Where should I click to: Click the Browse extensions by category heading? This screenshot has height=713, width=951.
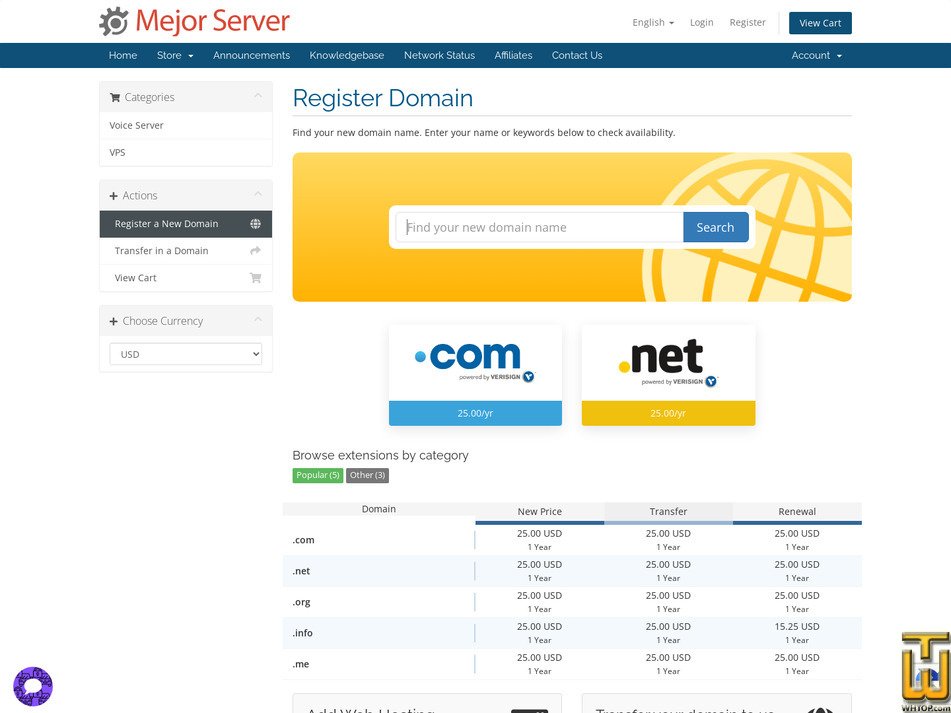click(380, 455)
